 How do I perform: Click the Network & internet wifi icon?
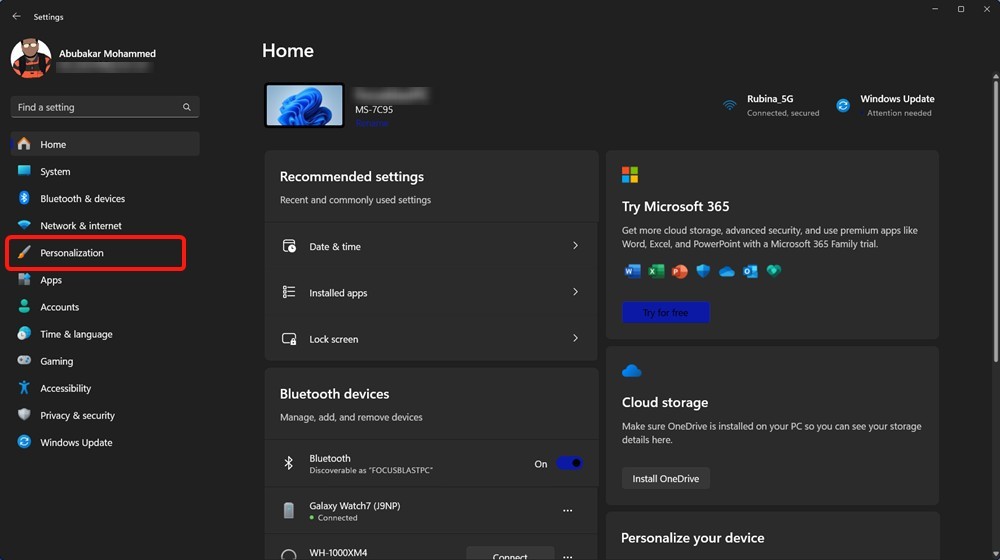24,225
